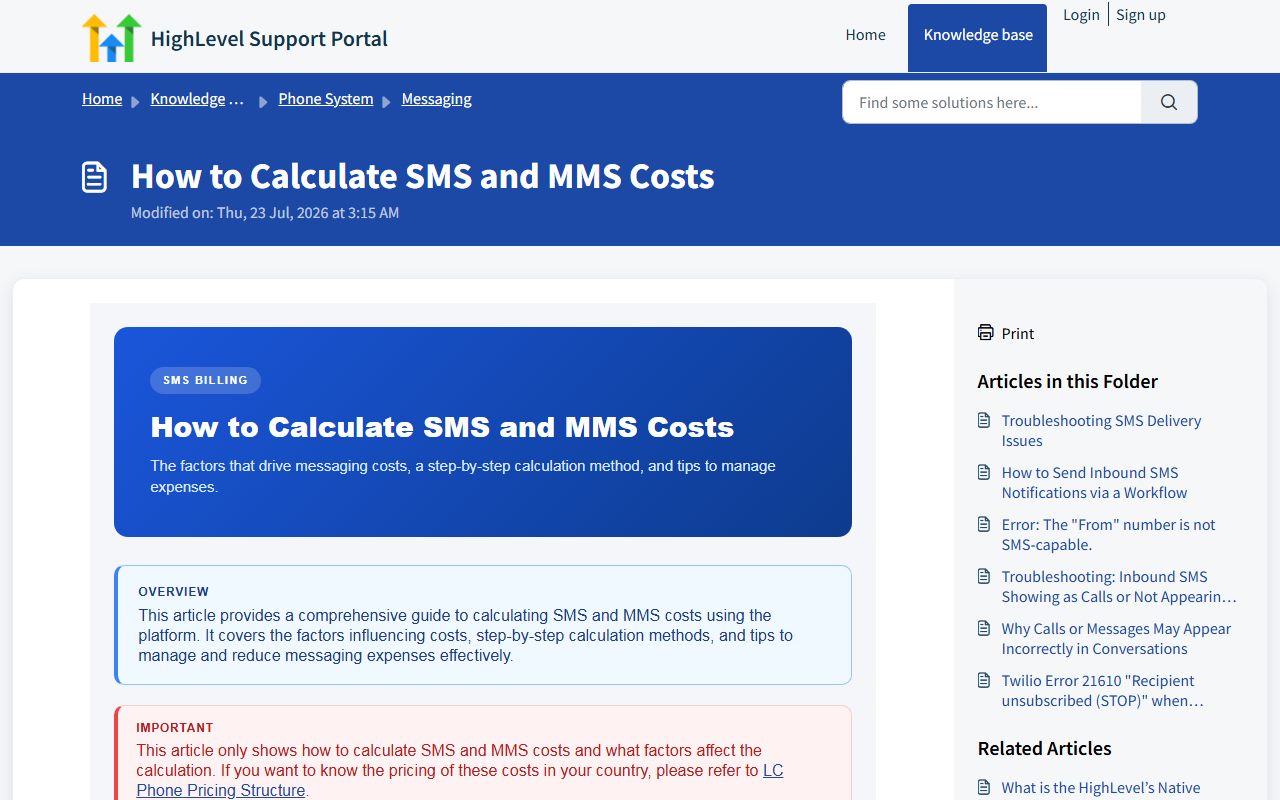Open the Knowledge breadcrumb link

198,99
